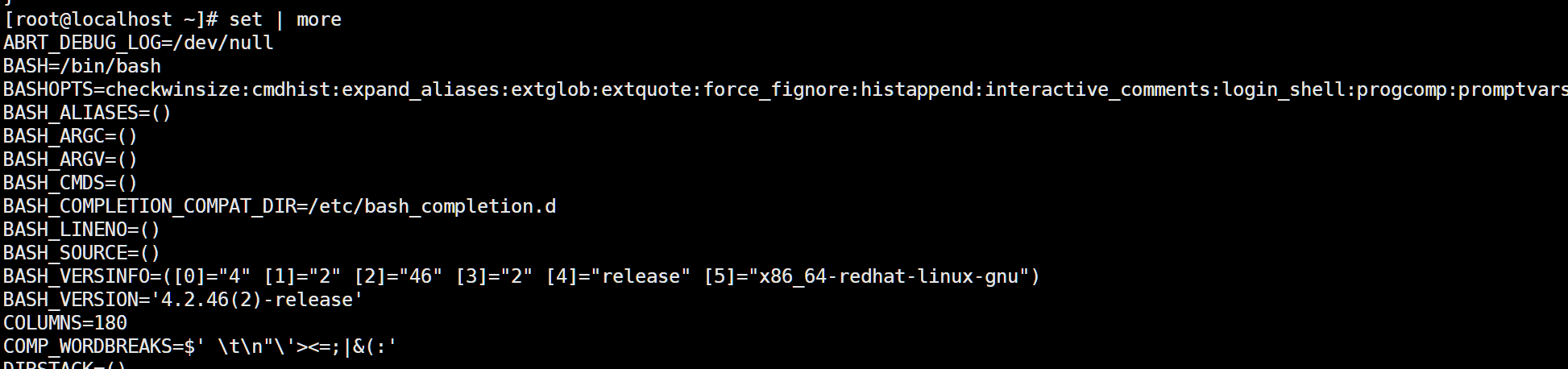1568x369 pixels.
Task: Click the BASH_ARGV=() line
Action: [71, 160]
